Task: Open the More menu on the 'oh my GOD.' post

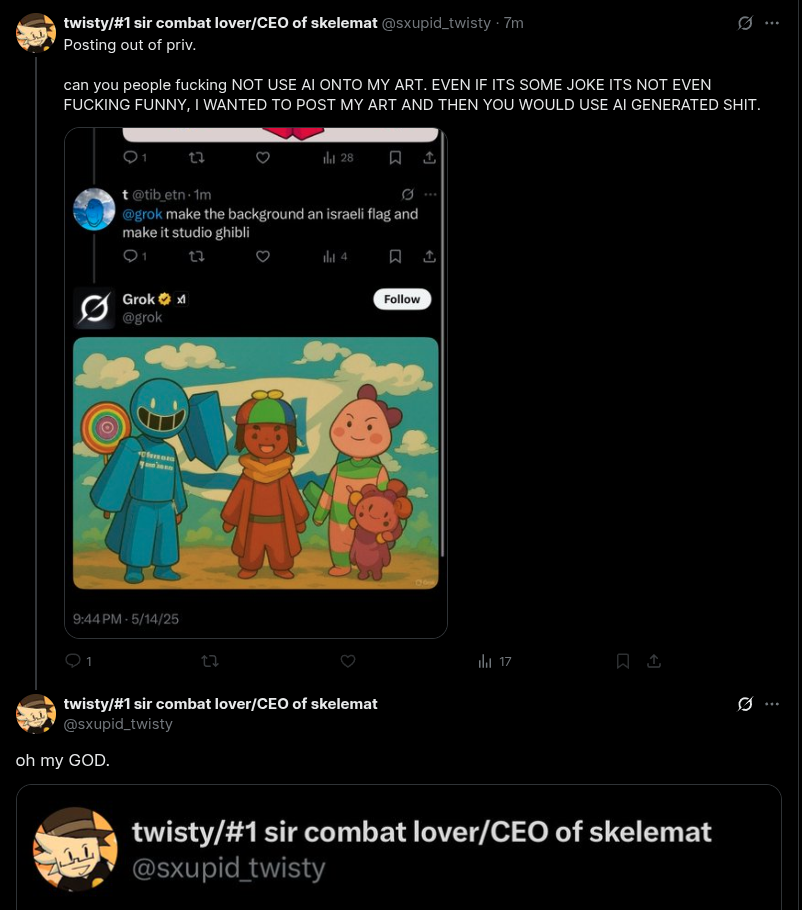Action: [x=772, y=704]
